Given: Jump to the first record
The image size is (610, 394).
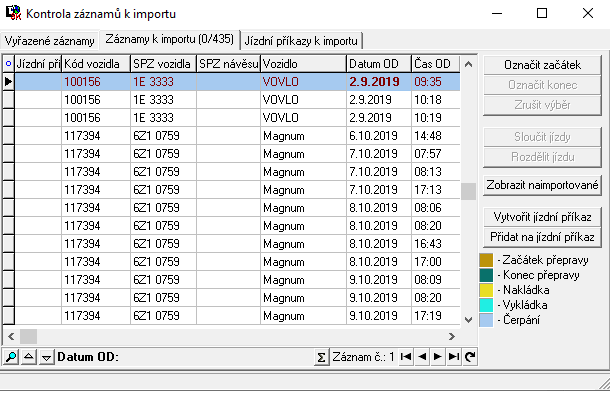Looking at the screenshot, I should 406,357.
